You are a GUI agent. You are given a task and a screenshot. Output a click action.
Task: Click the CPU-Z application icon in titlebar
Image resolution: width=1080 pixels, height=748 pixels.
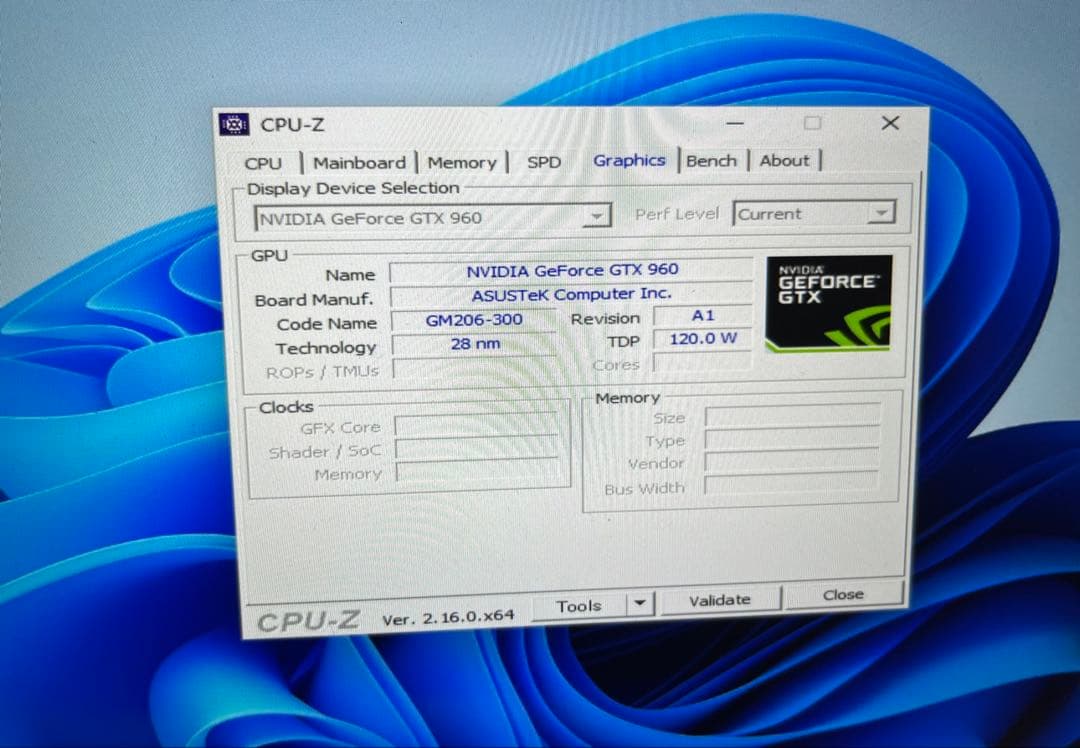(234, 124)
